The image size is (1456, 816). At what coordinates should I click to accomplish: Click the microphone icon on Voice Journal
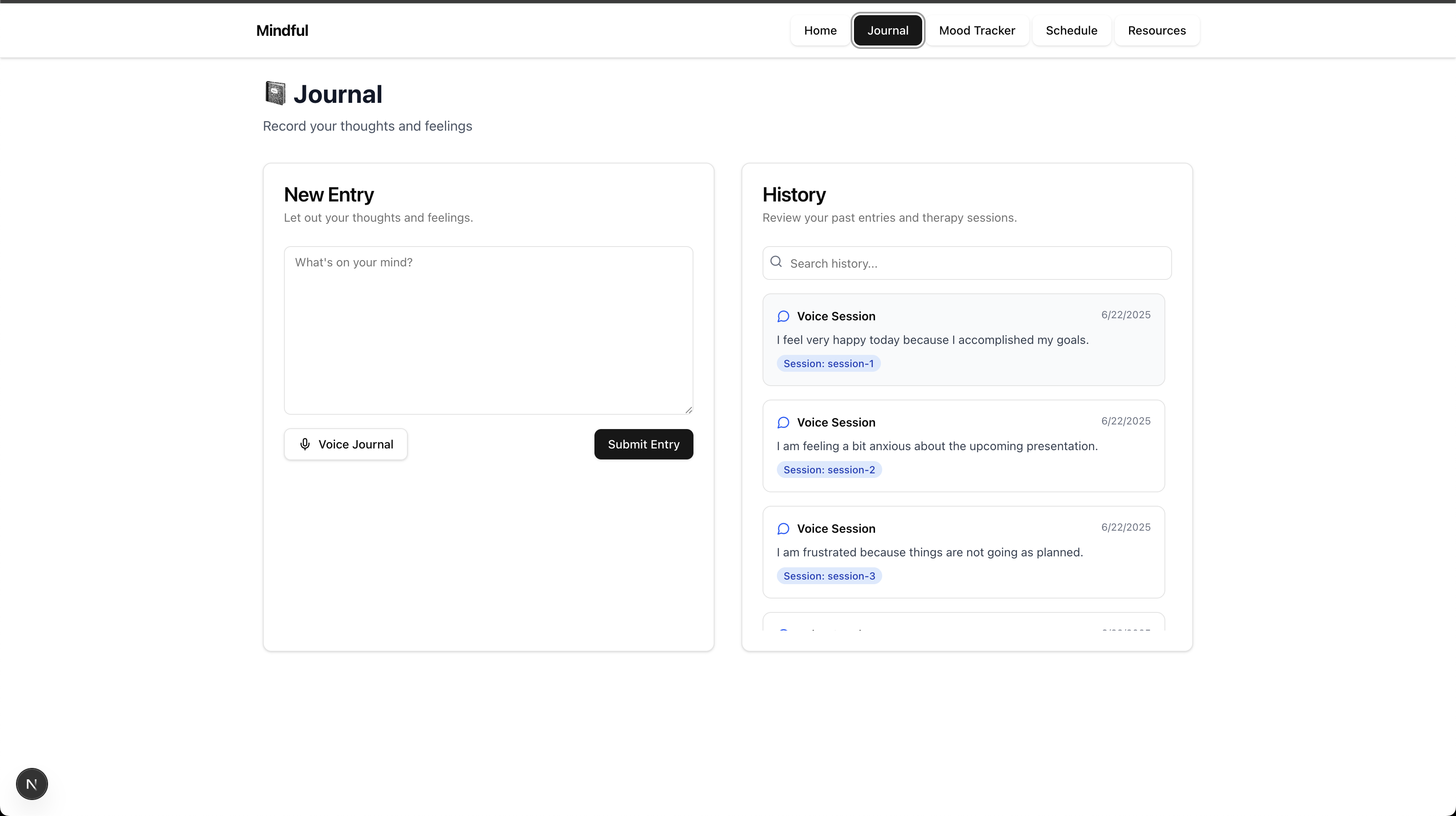[305, 445]
